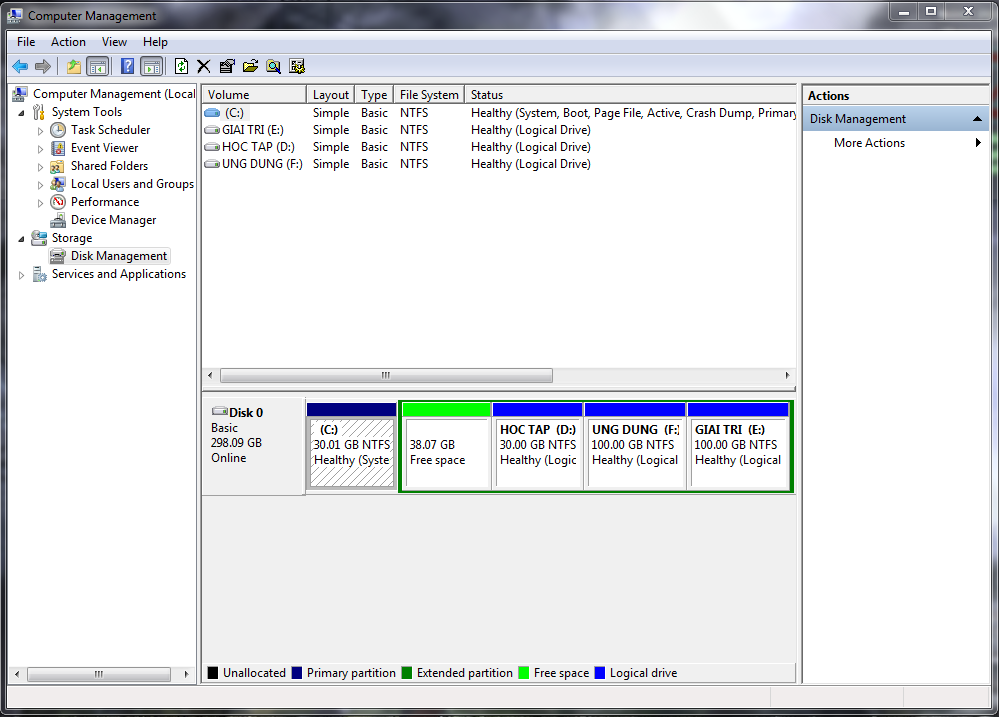Expand Services and Applications node
The width and height of the screenshot is (999, 717).
pos(22,275)
